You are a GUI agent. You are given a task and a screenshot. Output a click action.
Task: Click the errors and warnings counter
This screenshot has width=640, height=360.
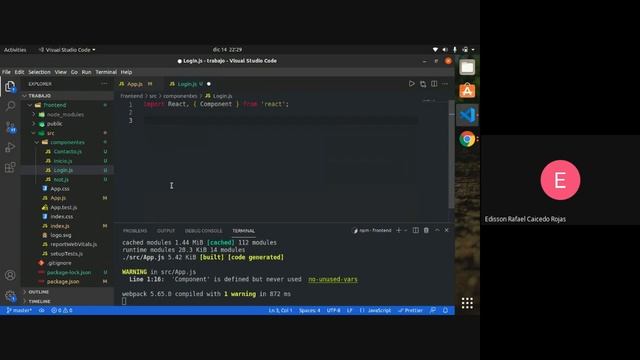tap(62, 311)
